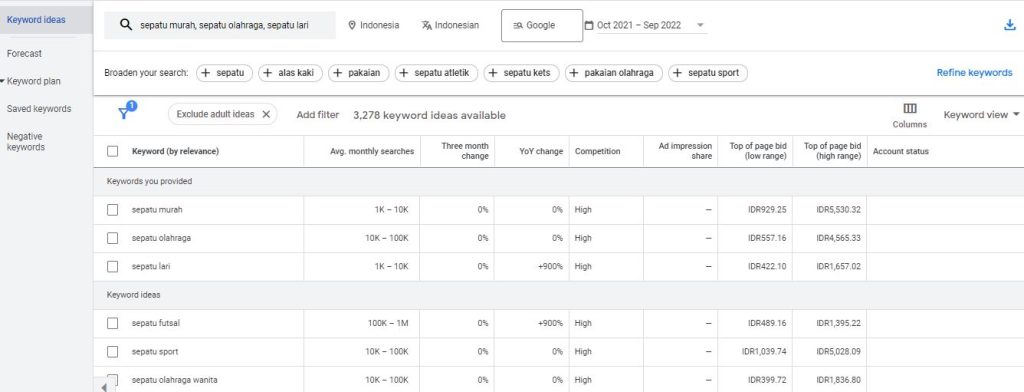Open the Columns icon

point(910,108)
